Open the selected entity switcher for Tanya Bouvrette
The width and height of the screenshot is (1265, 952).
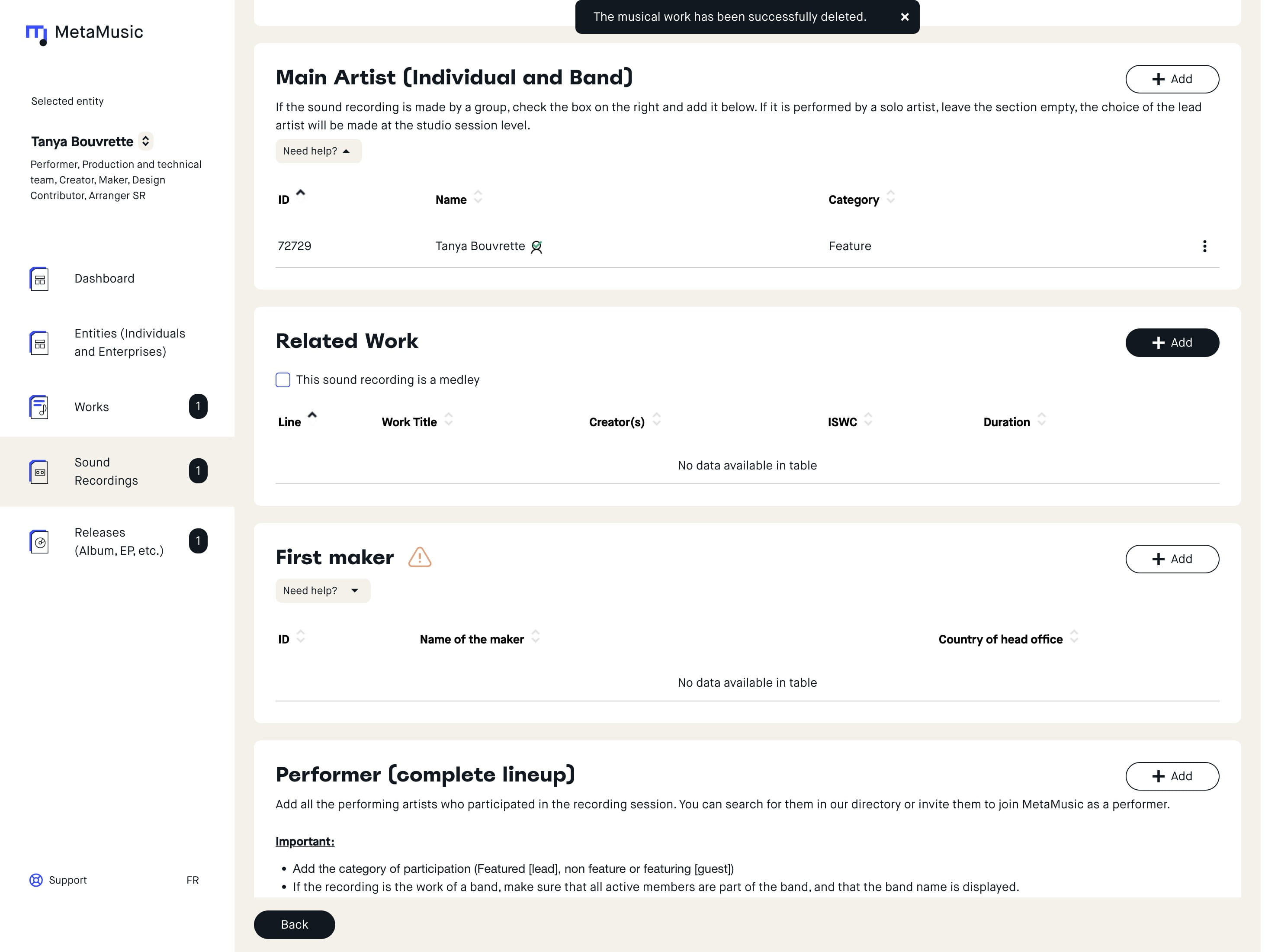[x=146, y=142]
